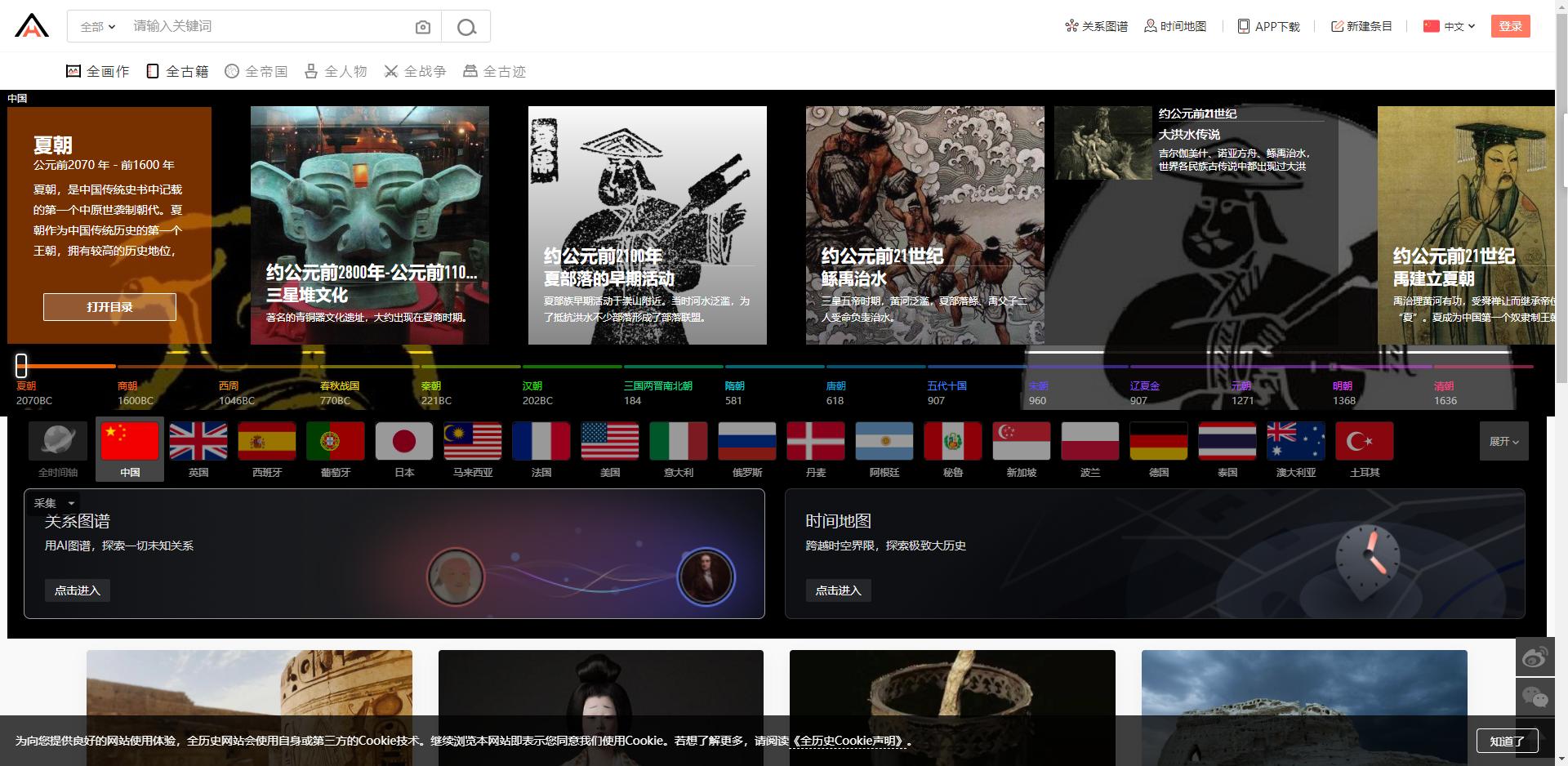Select the Argentina flag
Screen dimensions: 1568x766
point(884,442)
